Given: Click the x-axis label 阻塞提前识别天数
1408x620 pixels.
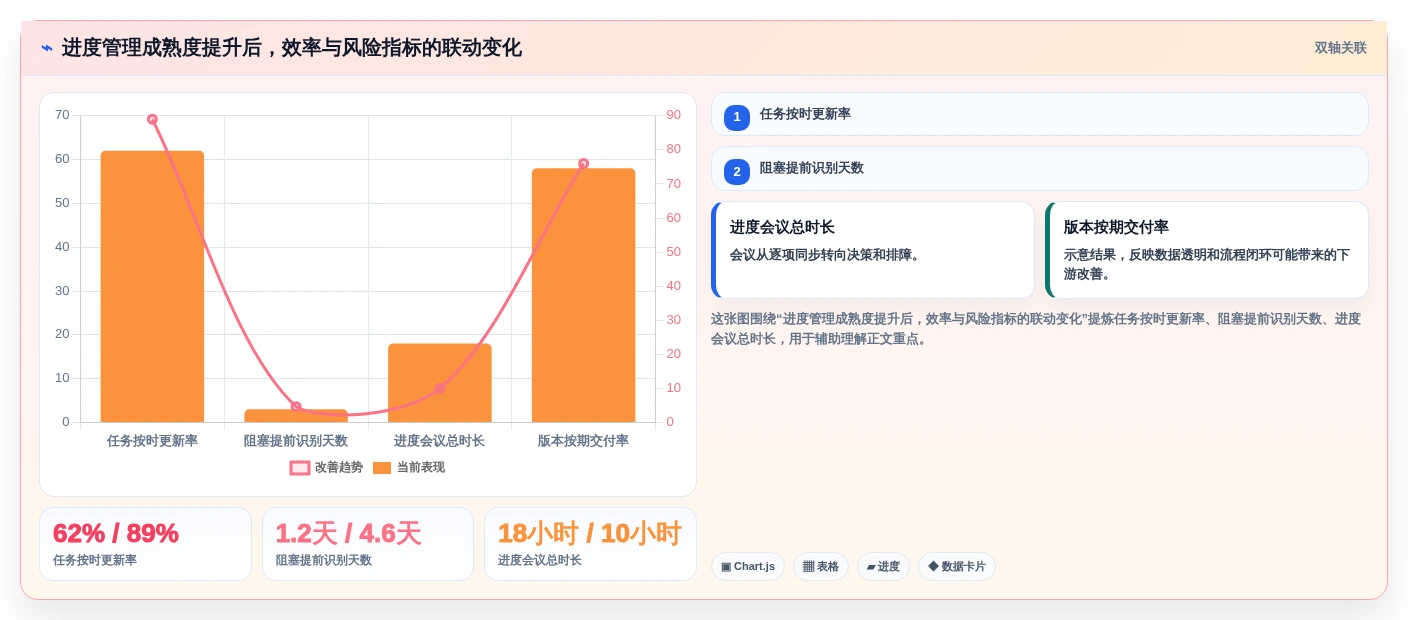Looking at the screenshot, I should click(296, 441).
